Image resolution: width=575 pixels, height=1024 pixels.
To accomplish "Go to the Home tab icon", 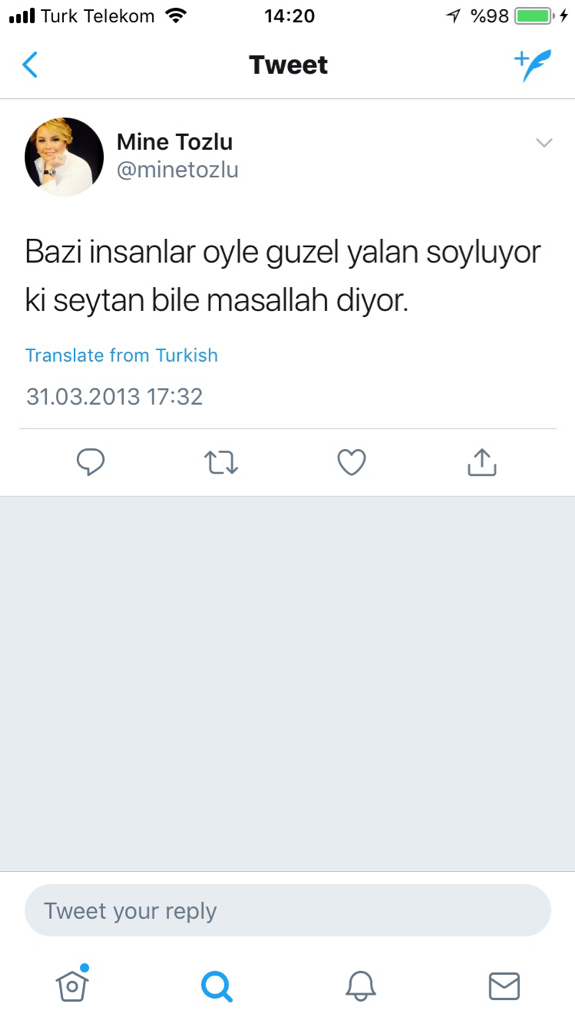I will (73, 984).
